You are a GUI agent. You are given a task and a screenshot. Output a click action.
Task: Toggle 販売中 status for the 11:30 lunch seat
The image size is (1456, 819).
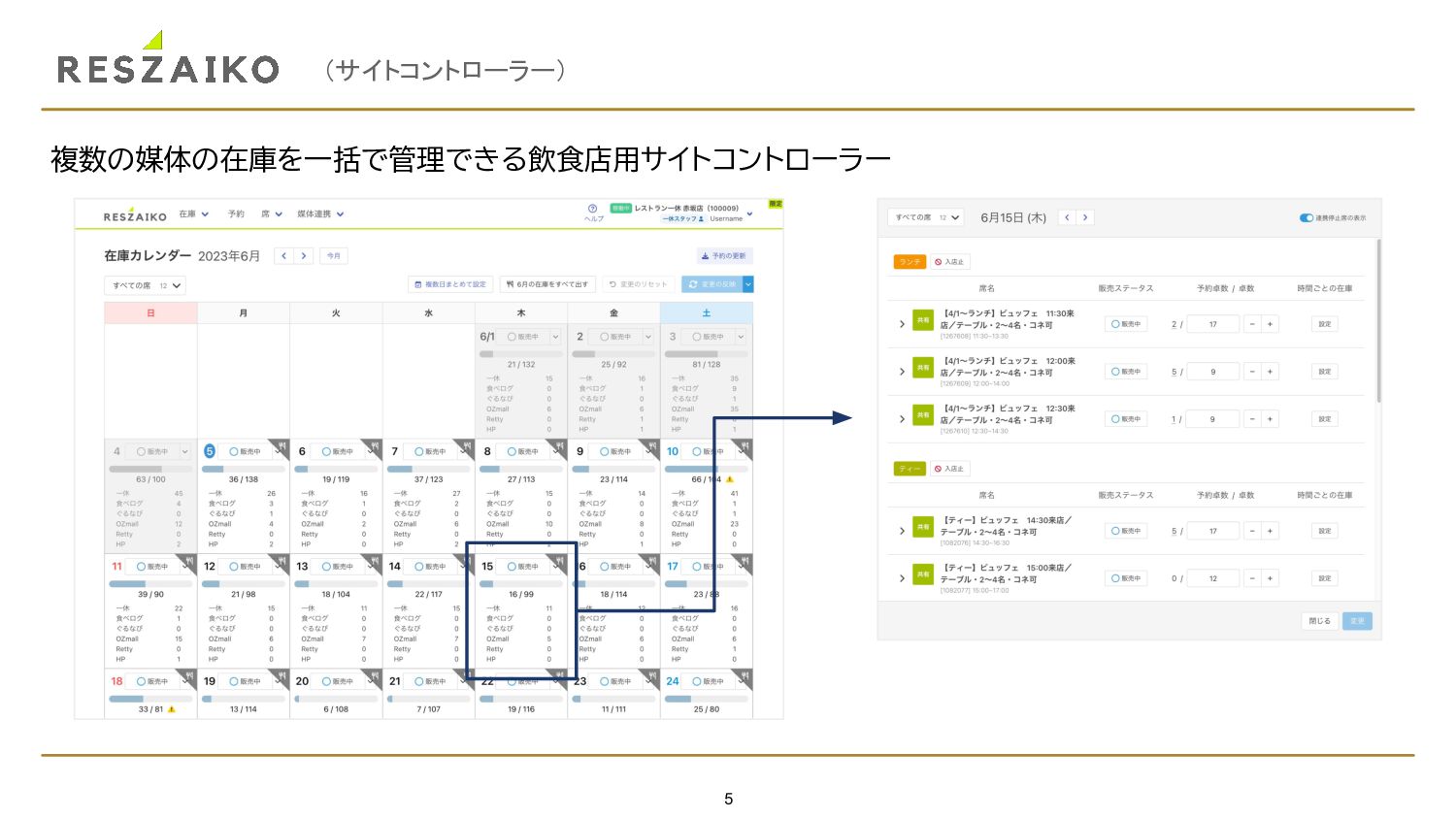pos(1126,324)
